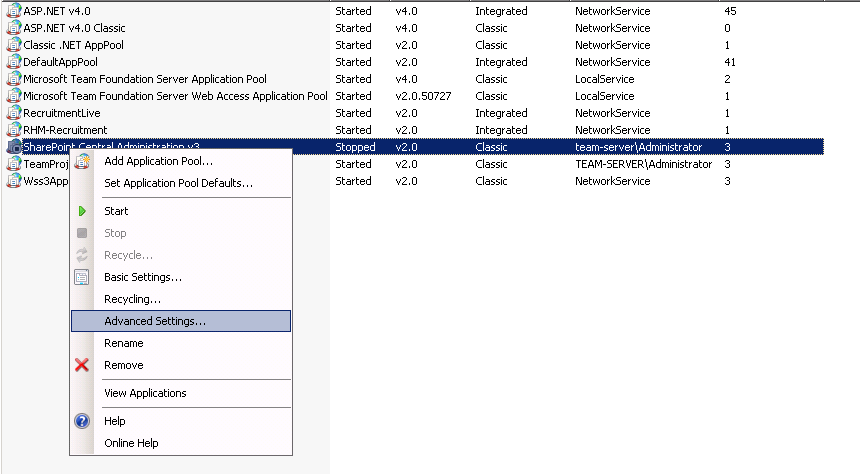Click the RecruitmentLive pool icon

(14, 113)
